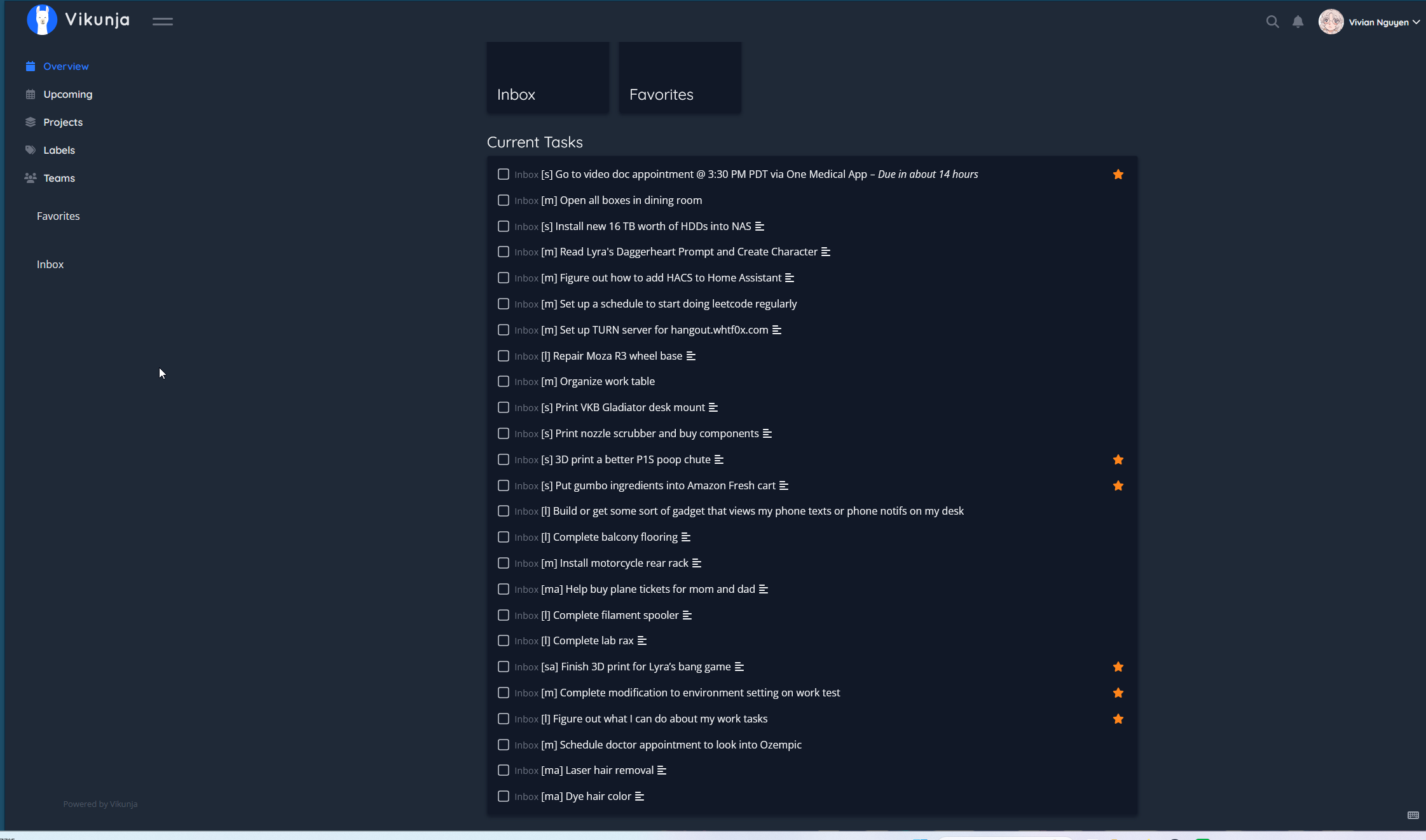Open the Favorites project card

point(680,78)
